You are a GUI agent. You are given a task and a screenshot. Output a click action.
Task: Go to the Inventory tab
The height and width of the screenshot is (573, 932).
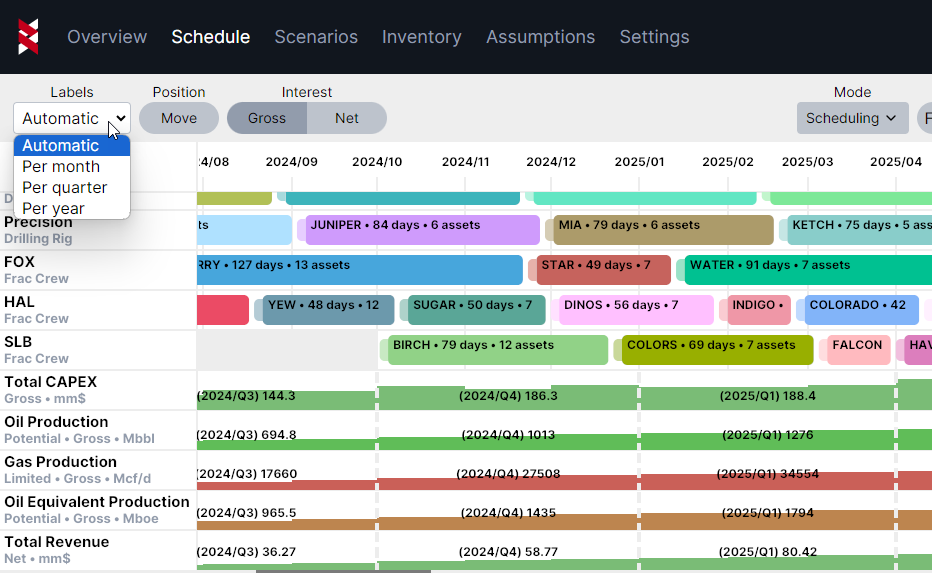click(421, 37)
